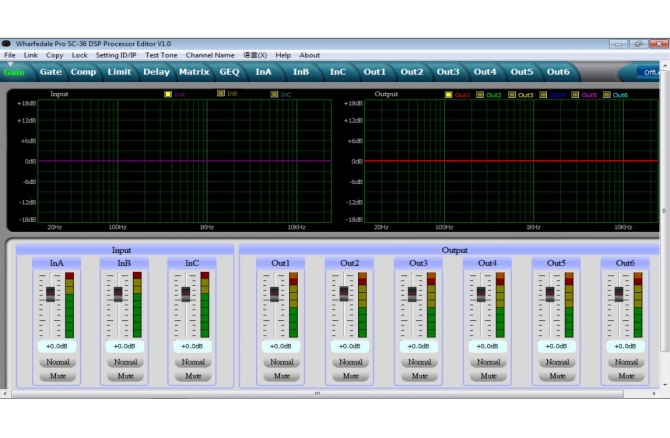Toggle Normal phase button on InC

(x=193, y=362)
